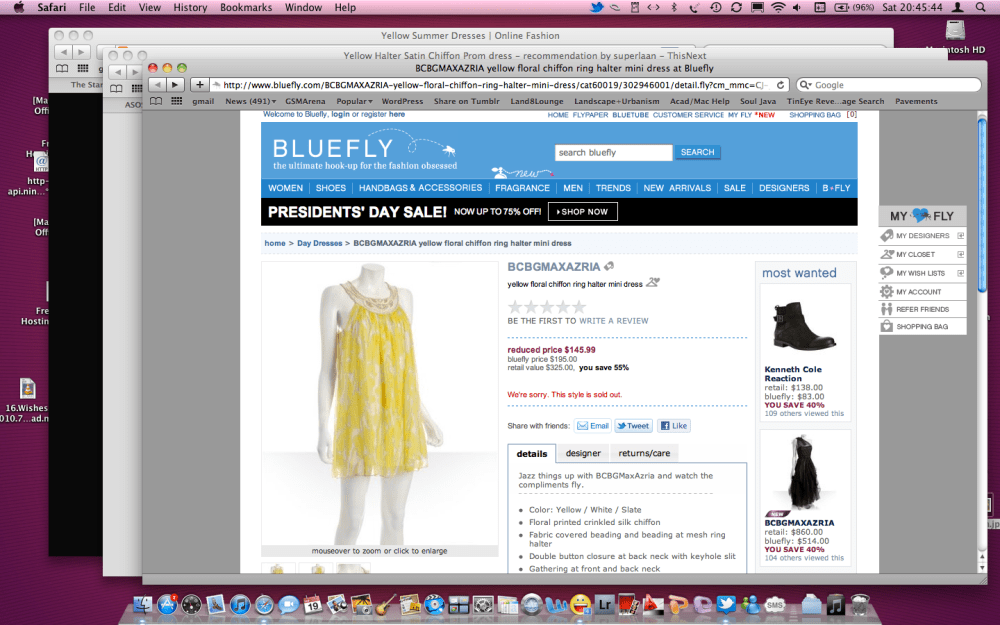
Task: Open Lightroom from the Dock
Action: 605,604
